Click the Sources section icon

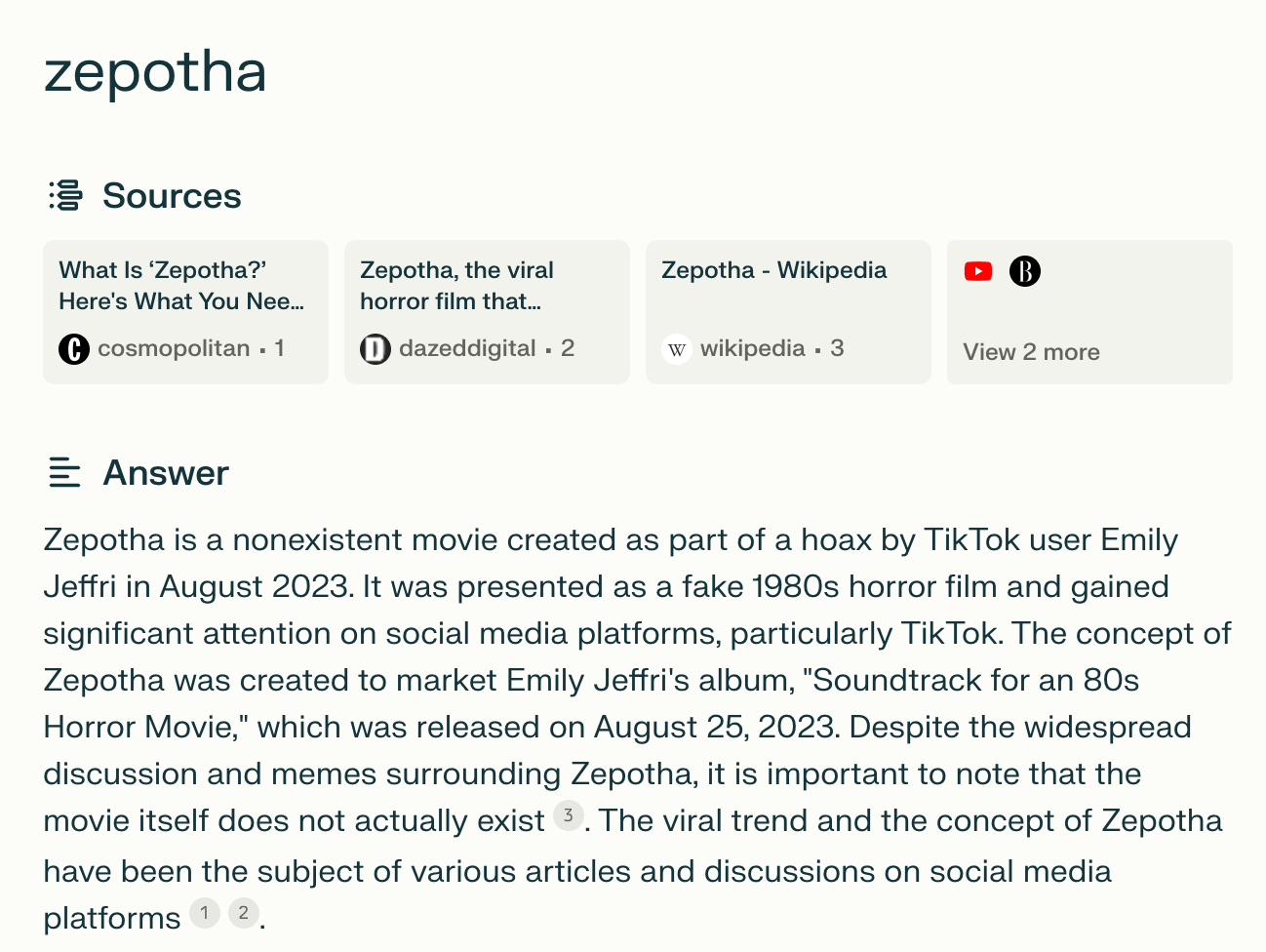[x=64, y=195]
